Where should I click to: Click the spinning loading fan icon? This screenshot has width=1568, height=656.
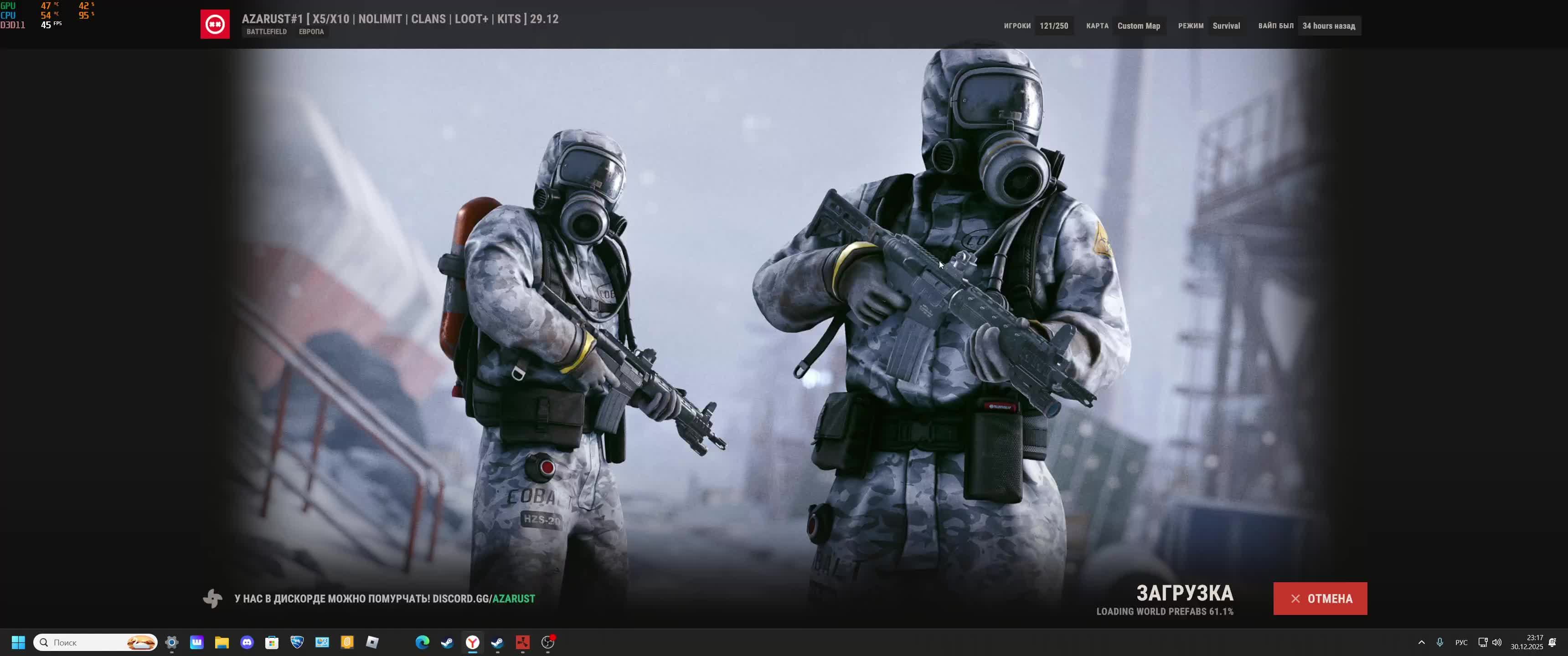[x=212, y=598]
